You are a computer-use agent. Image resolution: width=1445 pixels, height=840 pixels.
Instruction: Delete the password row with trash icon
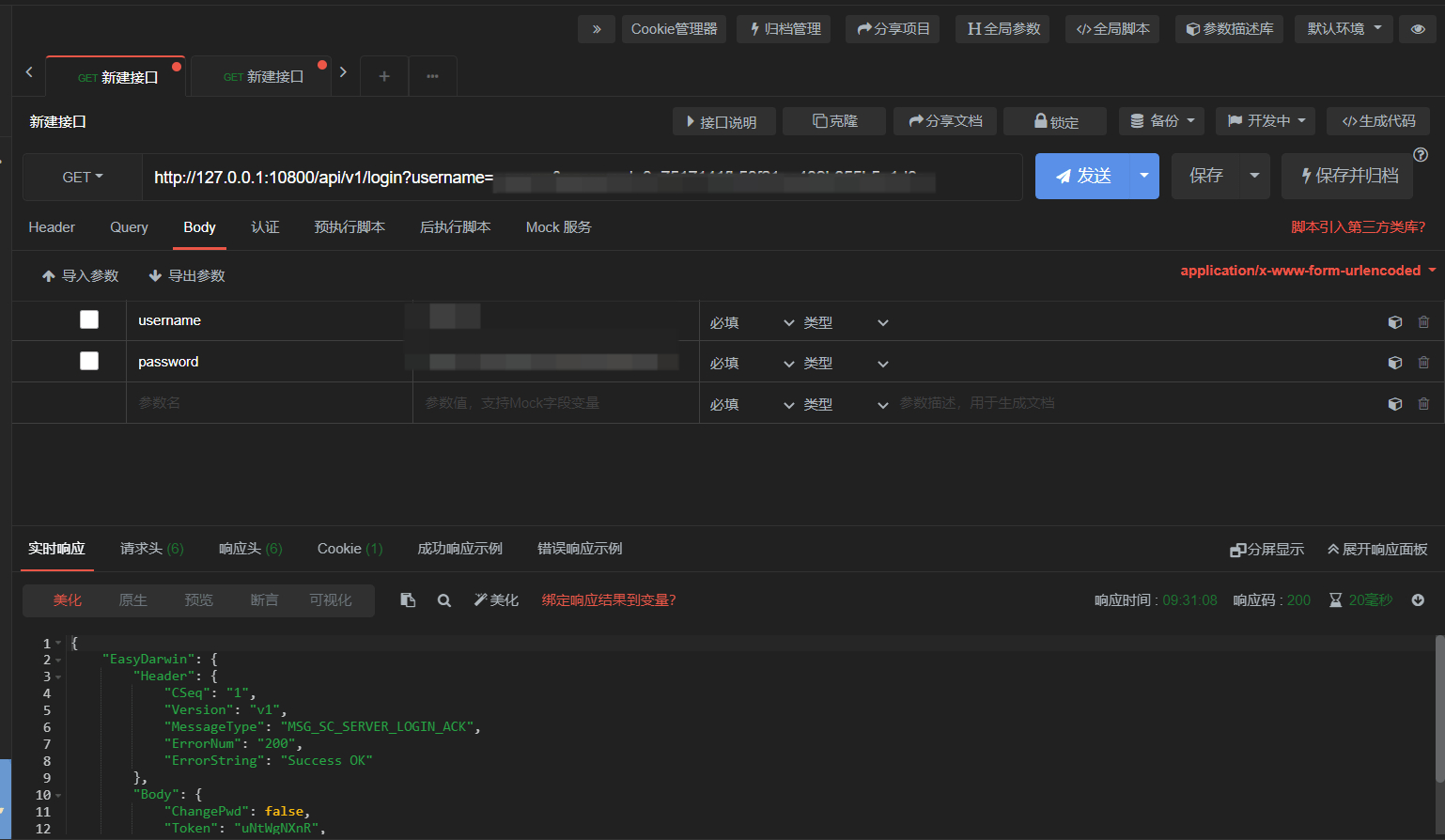[x=1423, y=363]
